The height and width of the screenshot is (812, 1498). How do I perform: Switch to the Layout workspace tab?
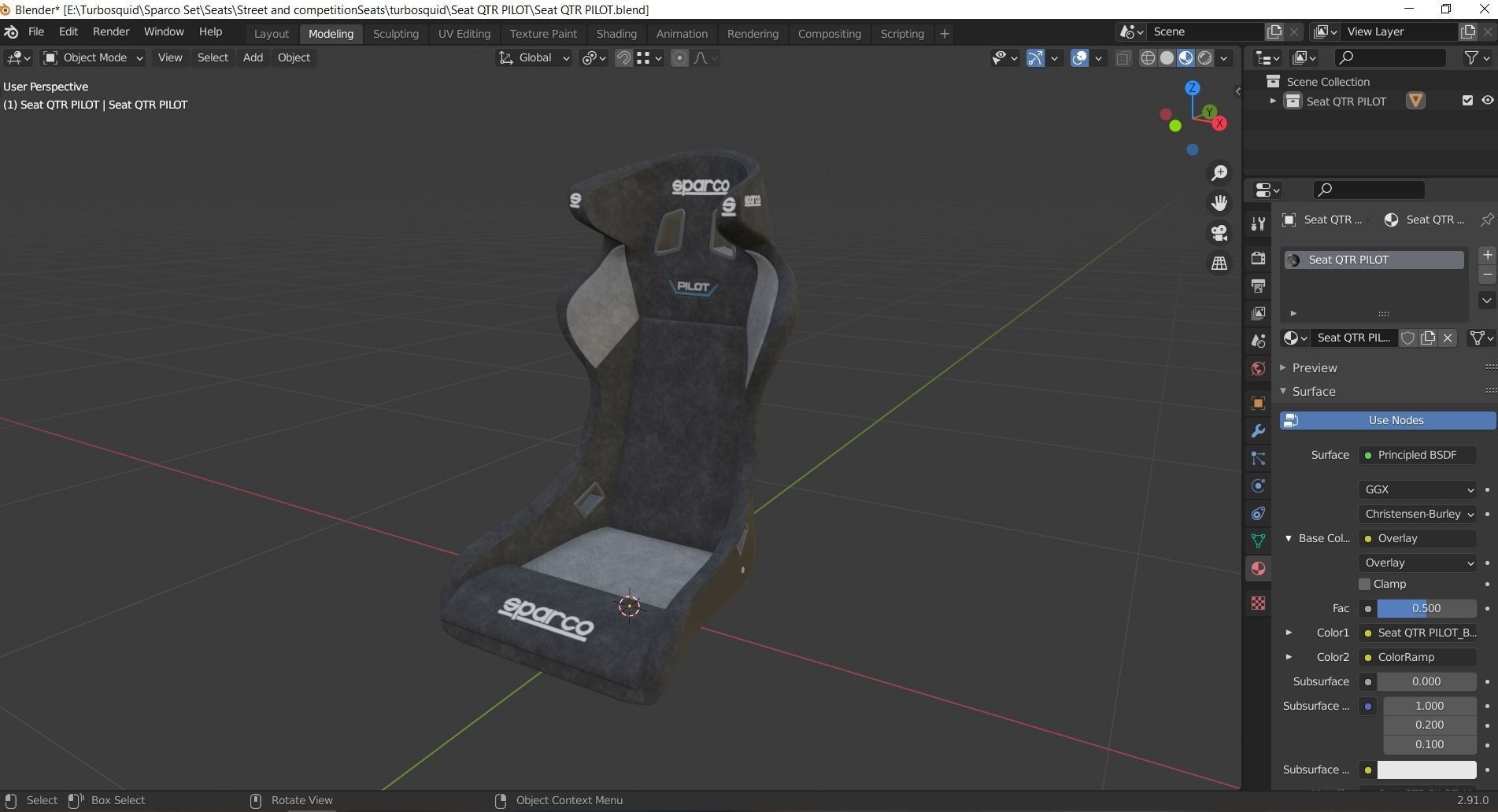[x=272, y=34]
